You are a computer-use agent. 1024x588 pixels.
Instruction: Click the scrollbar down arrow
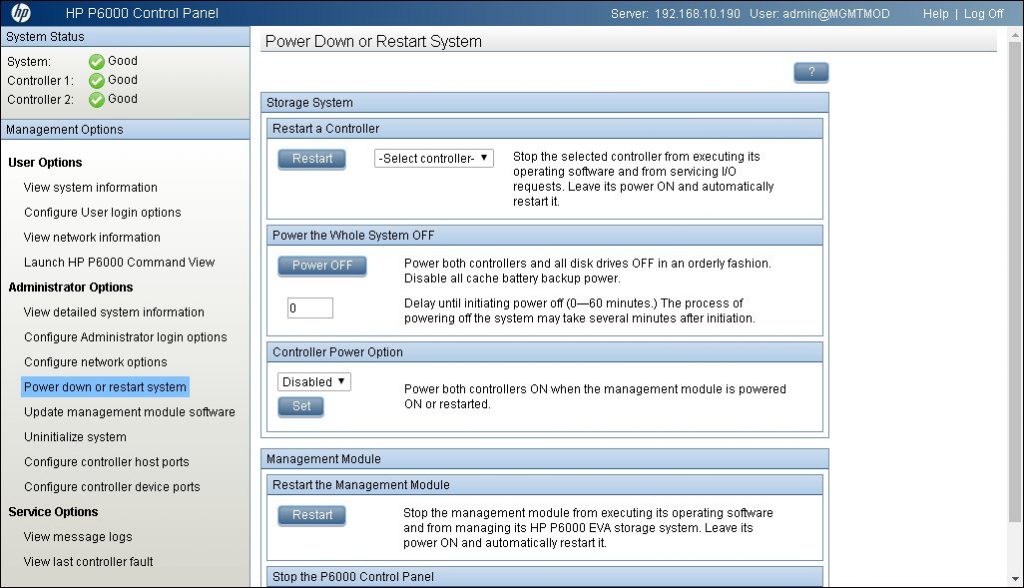[x=1016, y=579]
